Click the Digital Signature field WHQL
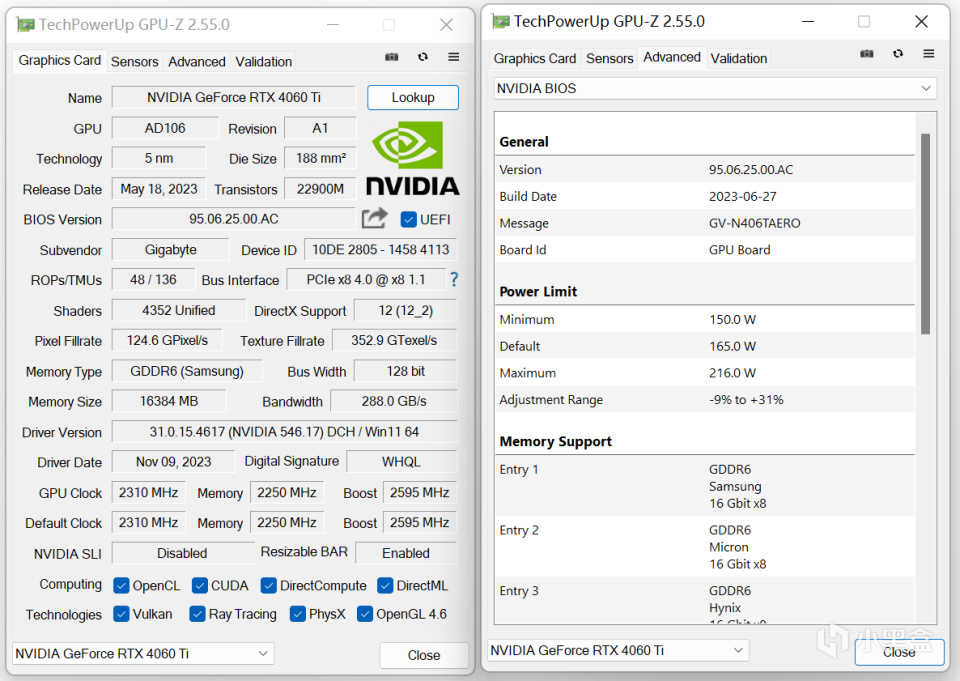Screen dimensions: 960x681 [401, 462]
